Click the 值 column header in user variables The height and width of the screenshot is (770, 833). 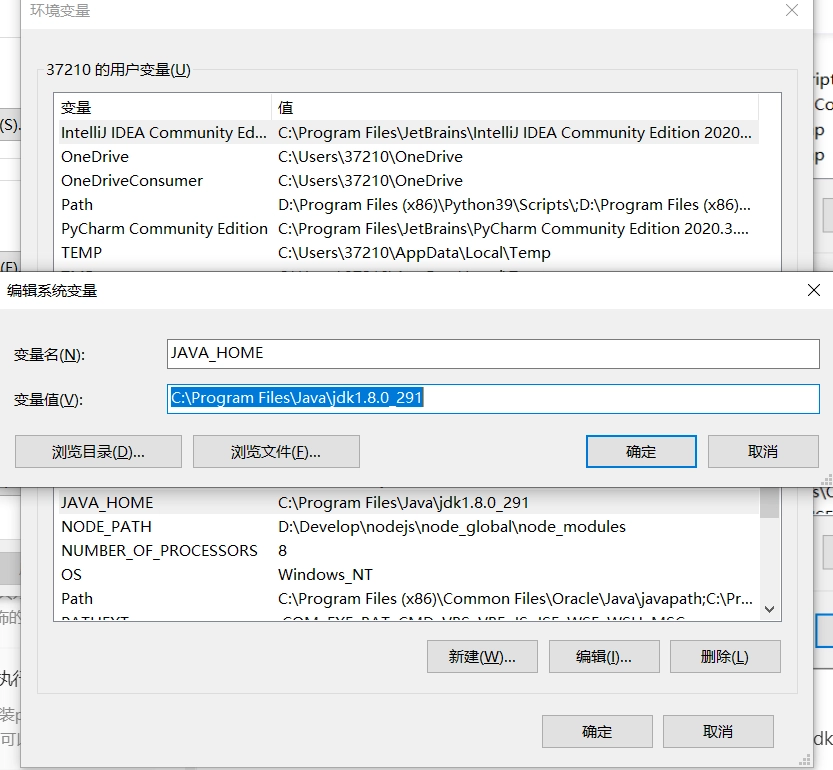point(515,107)
